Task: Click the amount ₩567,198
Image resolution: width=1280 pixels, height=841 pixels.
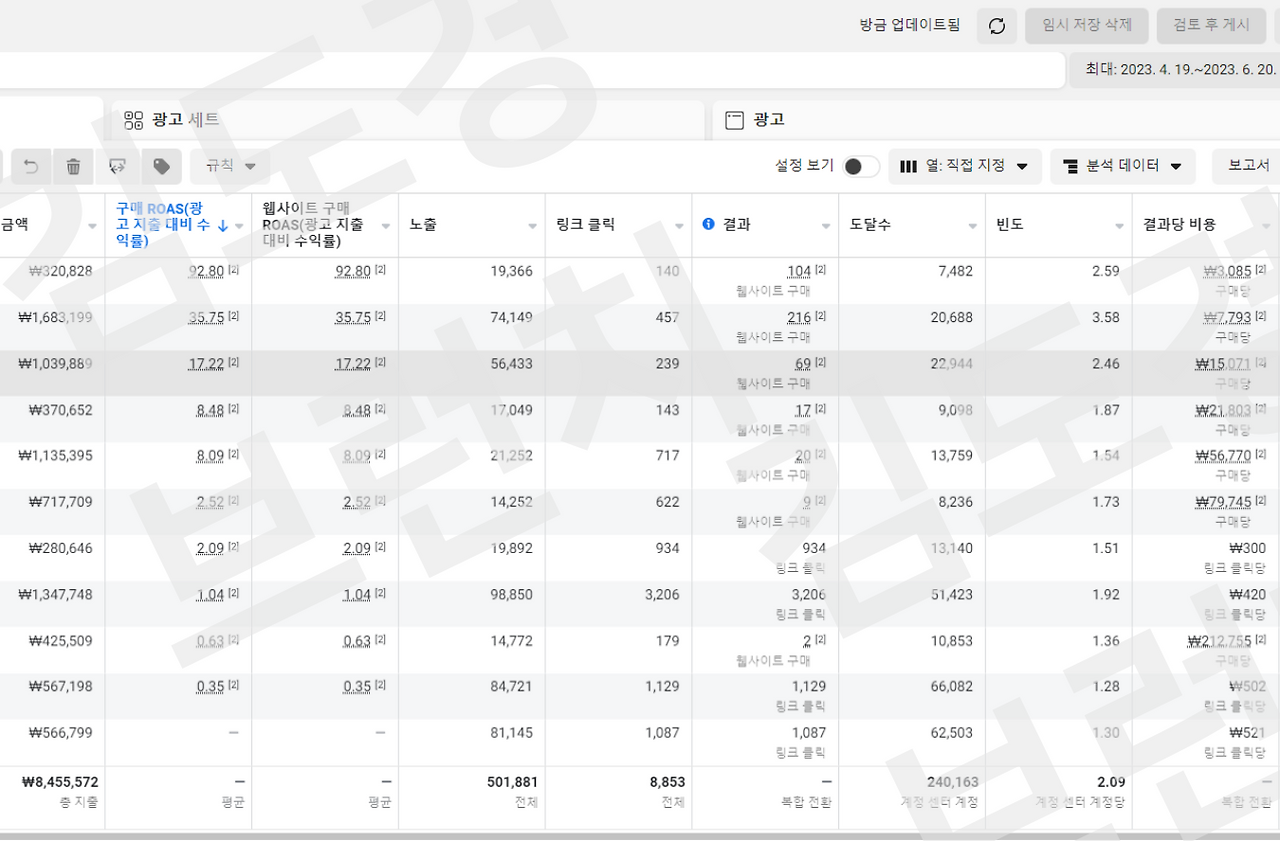Action: coord(61,686)
